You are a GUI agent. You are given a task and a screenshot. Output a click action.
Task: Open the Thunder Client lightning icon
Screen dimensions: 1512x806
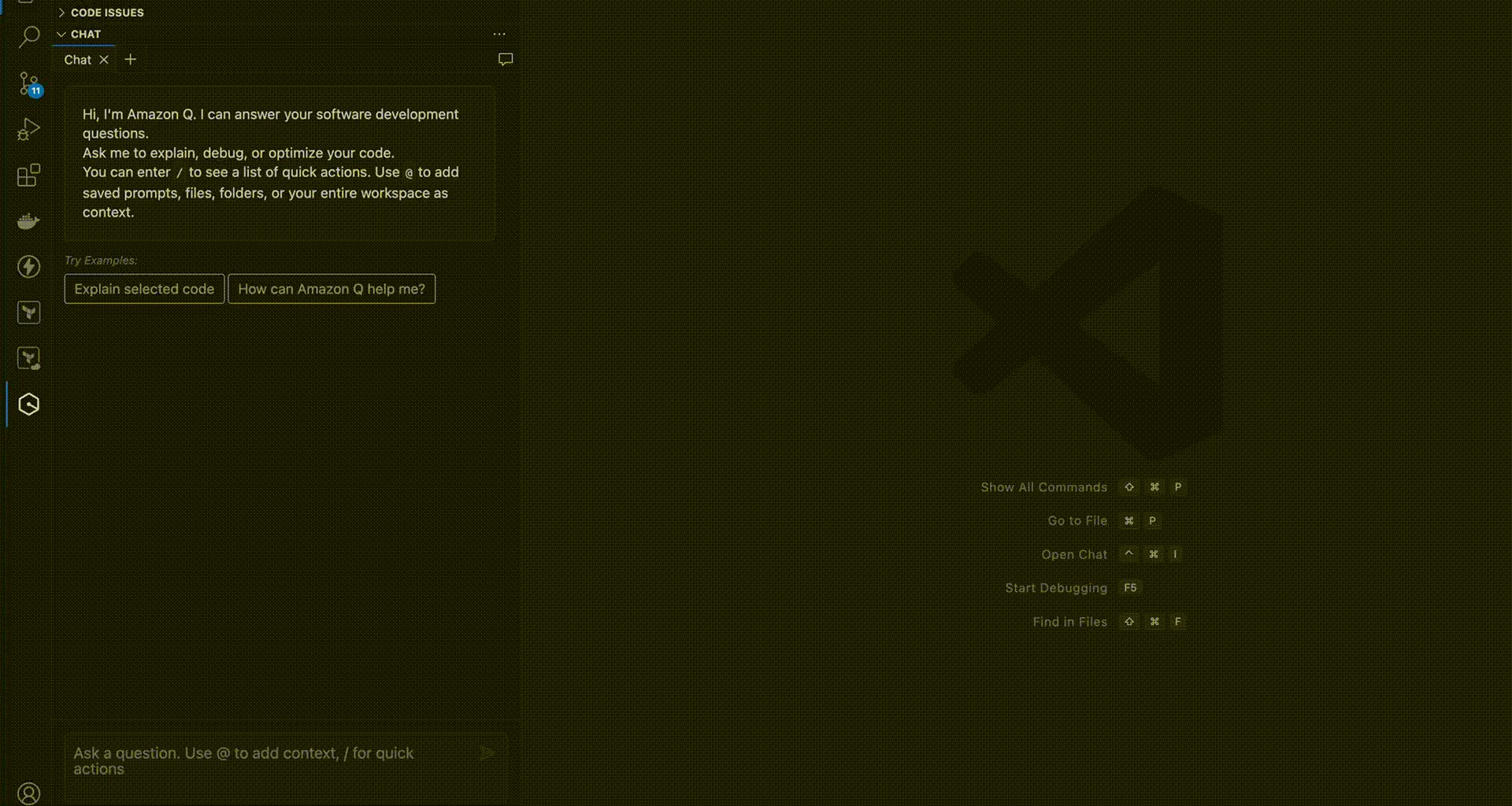(x=29, y=267)
